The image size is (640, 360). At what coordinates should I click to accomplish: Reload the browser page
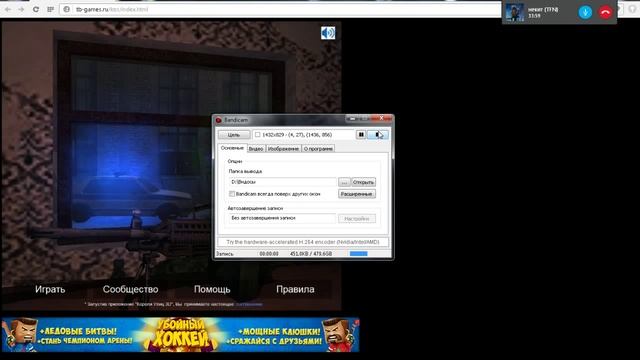[36, 9]
